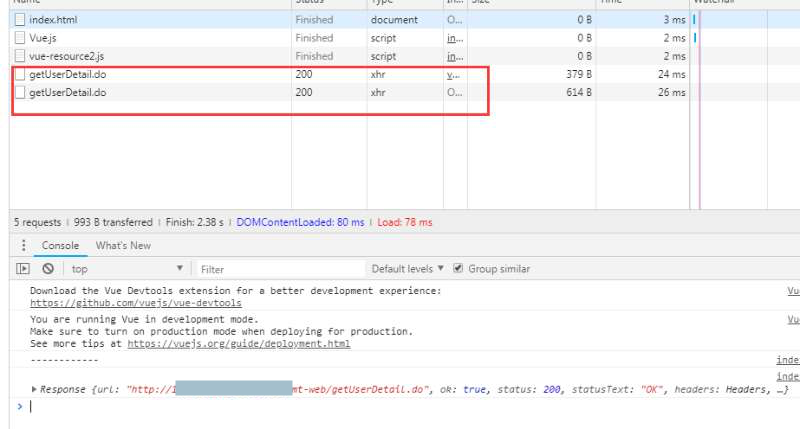Open the vuejs/vue-devtools GitHub link

pyautogui.click(x=136, y=303)
